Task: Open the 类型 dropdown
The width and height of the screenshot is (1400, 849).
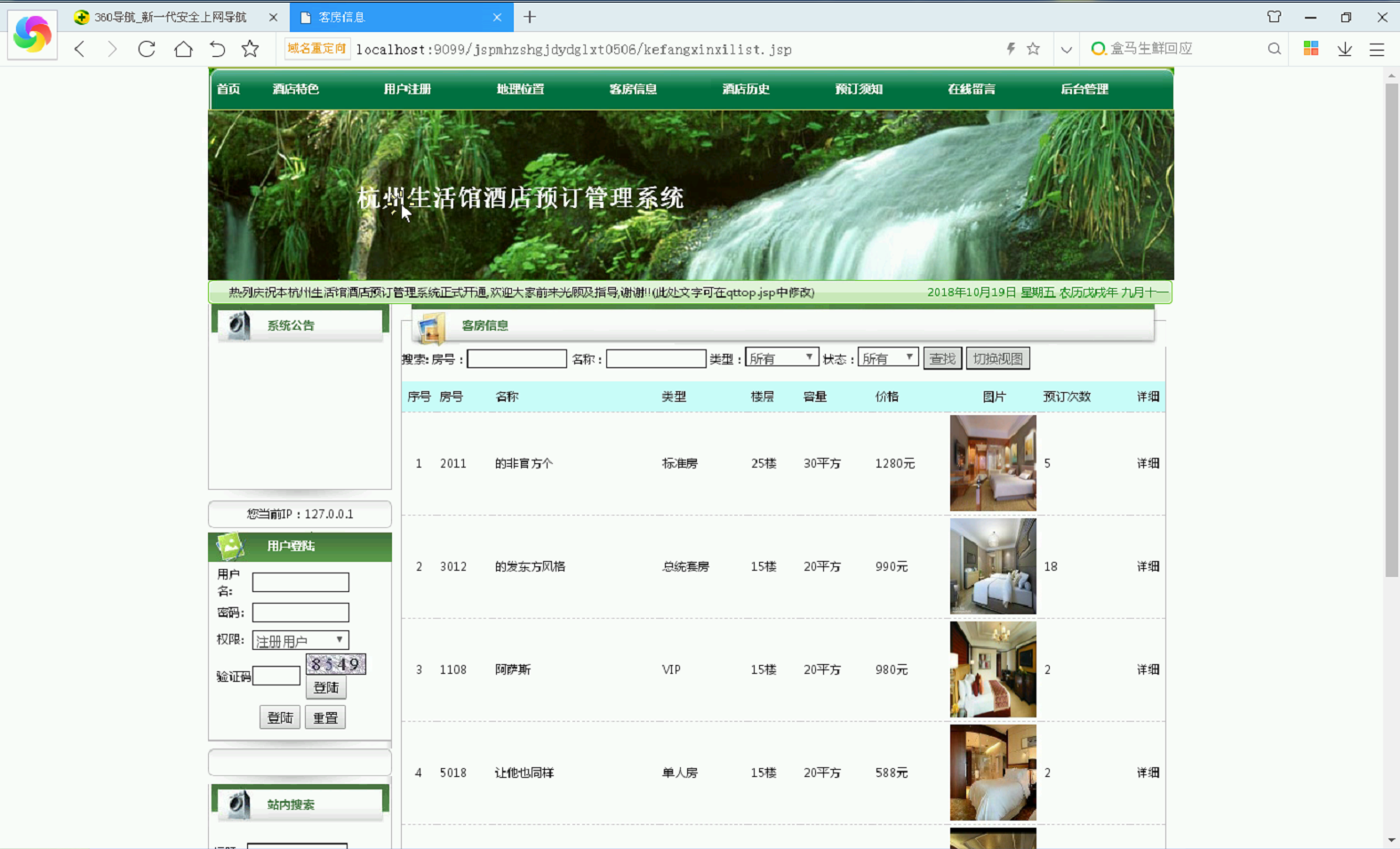Action: click(781, 357)
